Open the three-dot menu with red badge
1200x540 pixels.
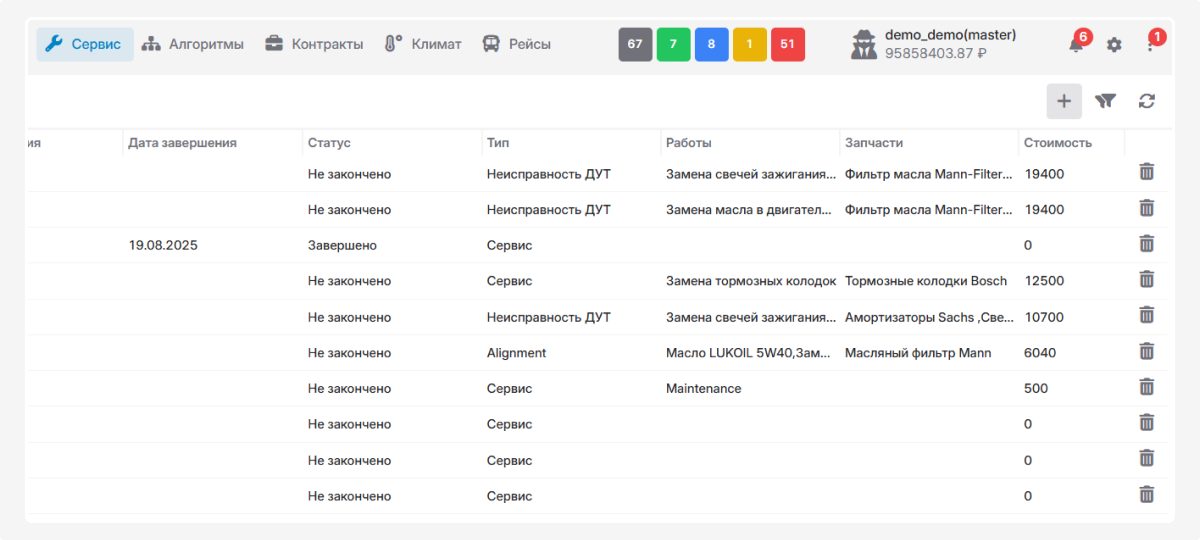point(1151,45)
